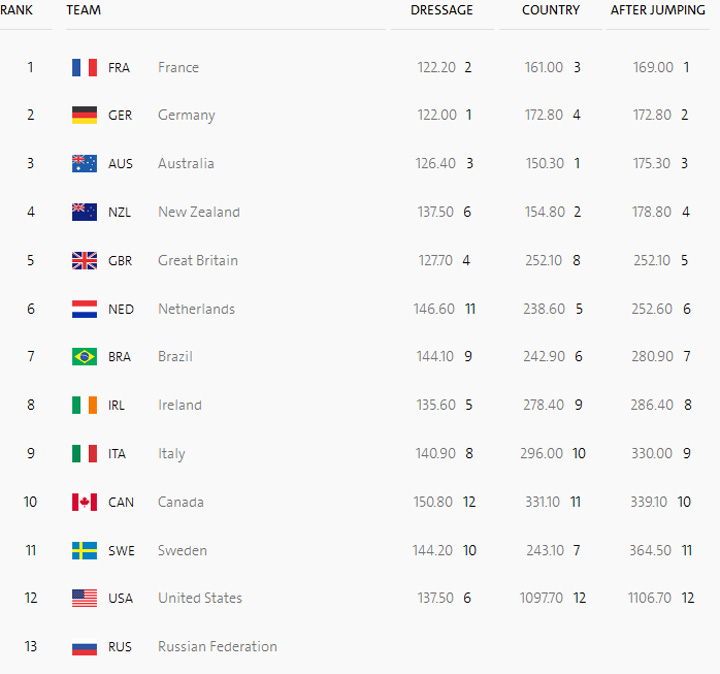Click the Russian Federation flag icon
The image size is (720, 674).
(84, 647)
